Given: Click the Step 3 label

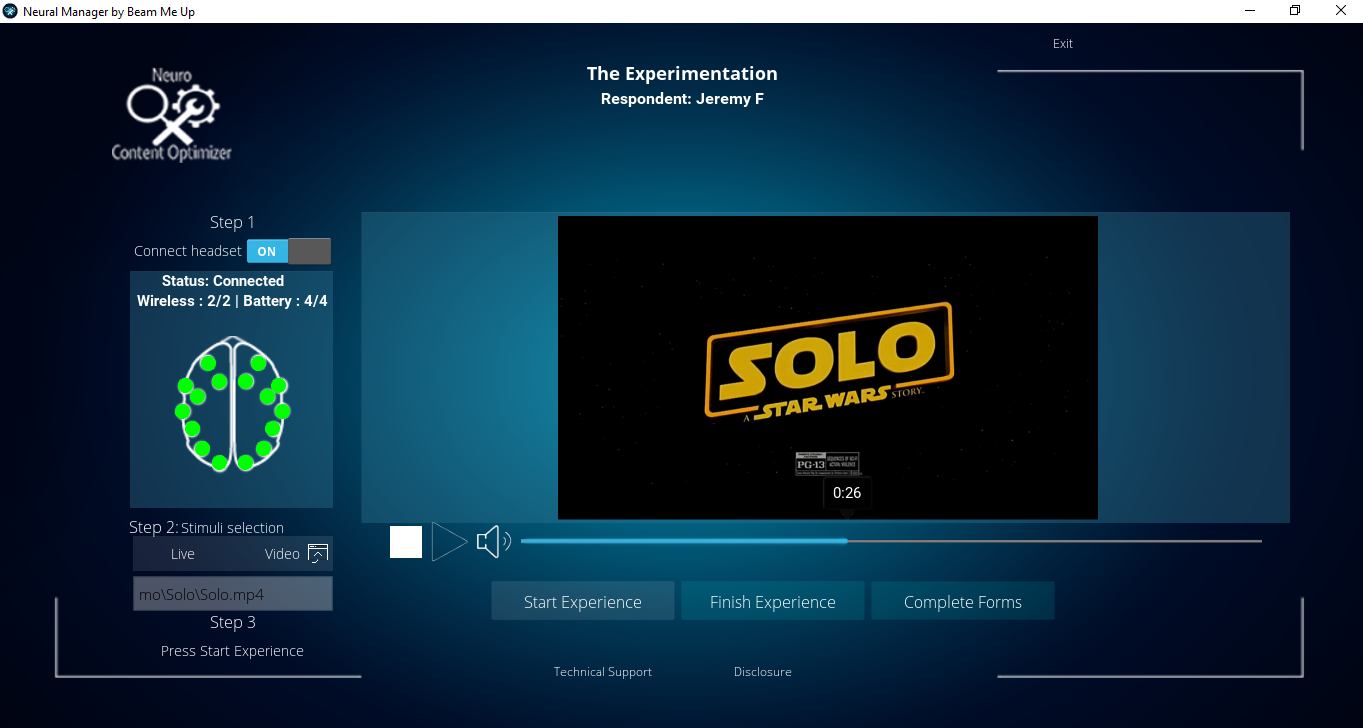Looking at the screenshot, I should tap(233, 622).
